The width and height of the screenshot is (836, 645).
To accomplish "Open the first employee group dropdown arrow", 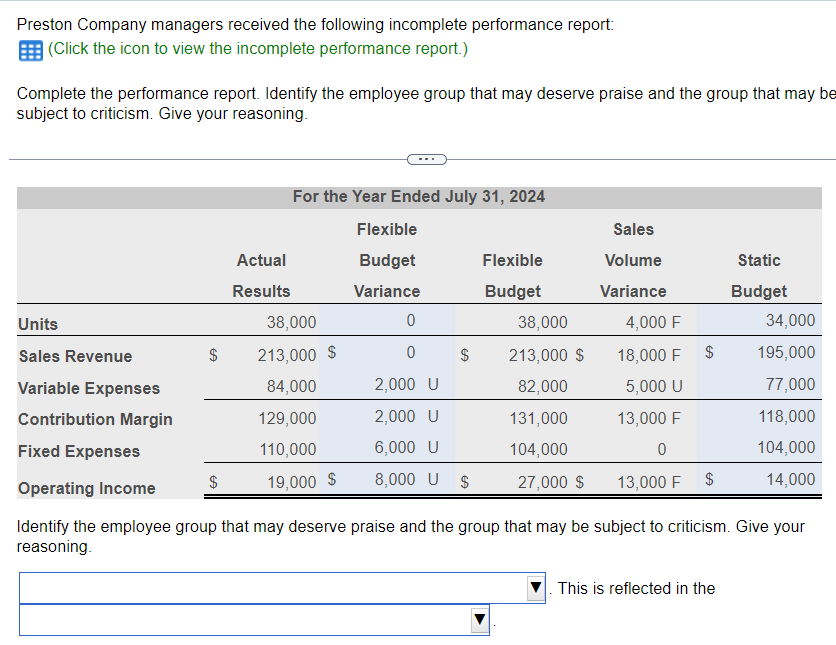I will click(x=536, y=588).
